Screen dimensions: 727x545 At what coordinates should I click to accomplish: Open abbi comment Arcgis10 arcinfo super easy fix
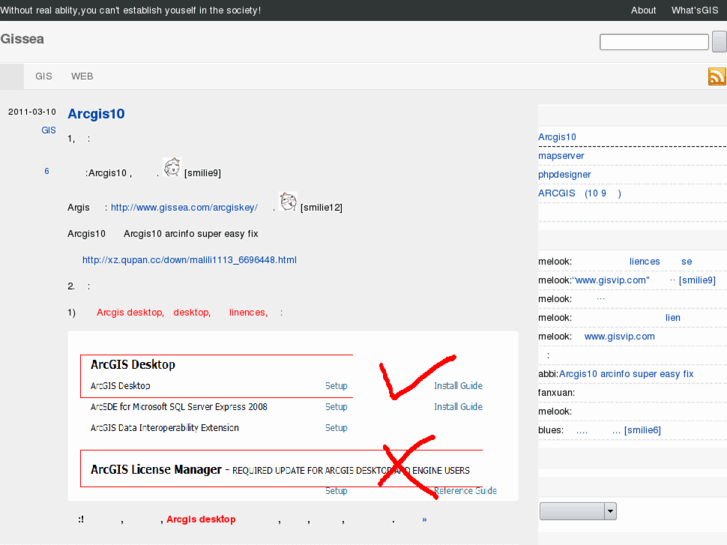(626, 374)
